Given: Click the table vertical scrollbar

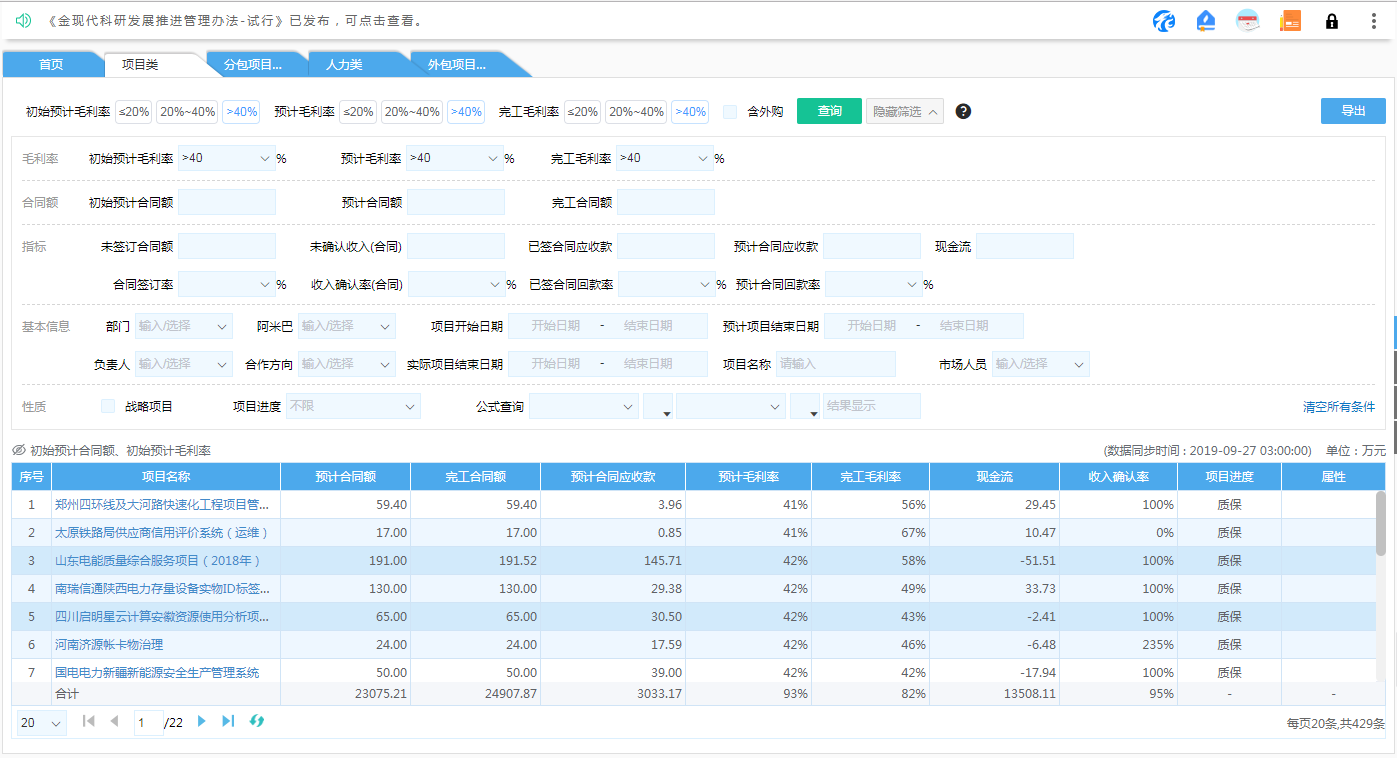Looking at the screenshot, I should [x=1381, y=523].
